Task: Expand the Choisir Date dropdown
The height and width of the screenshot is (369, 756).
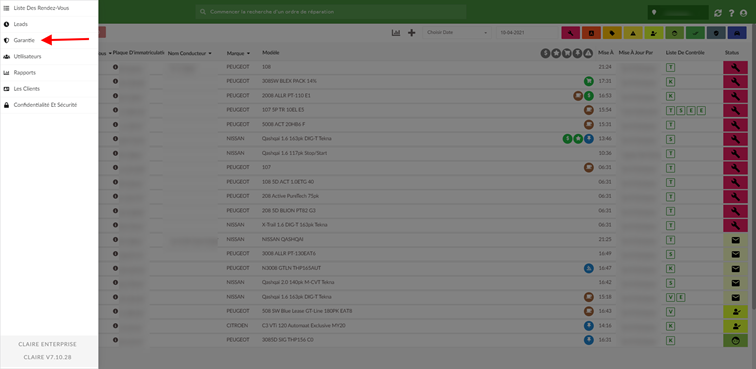Action: point(457,33)
